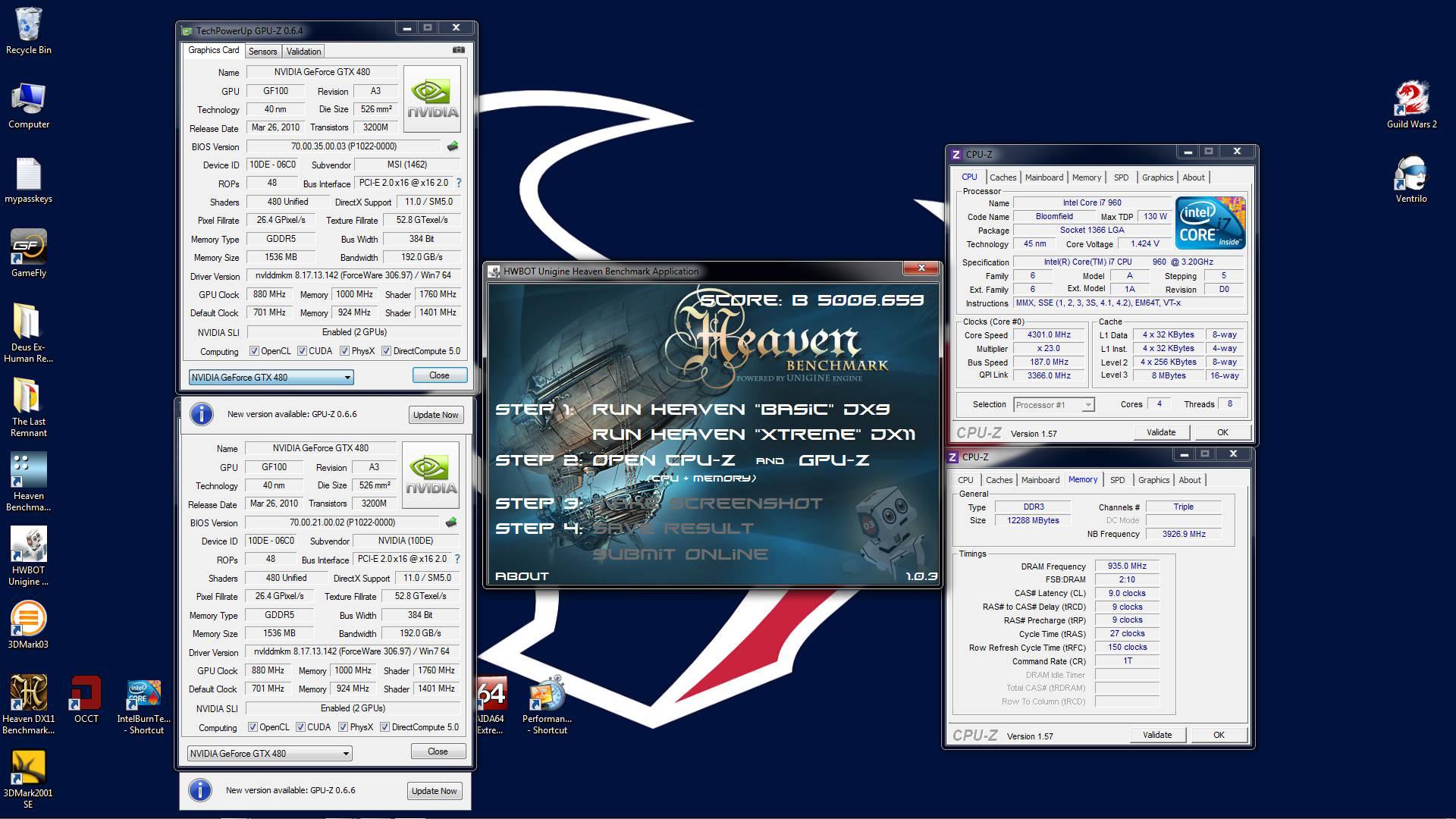Click Core Speed value 4301.0 MHz

(1050, 334)
